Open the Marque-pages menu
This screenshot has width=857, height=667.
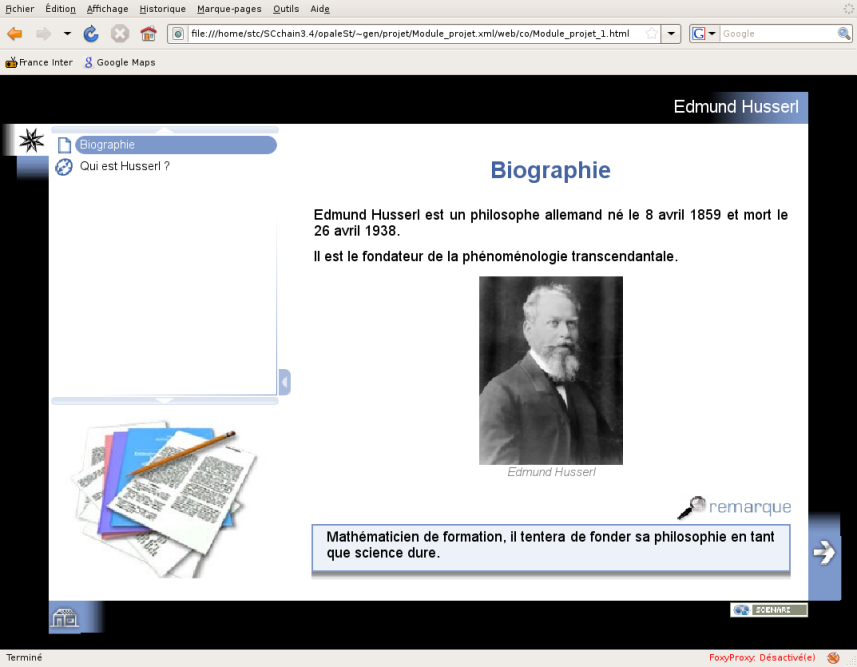(x=229, y=9)
